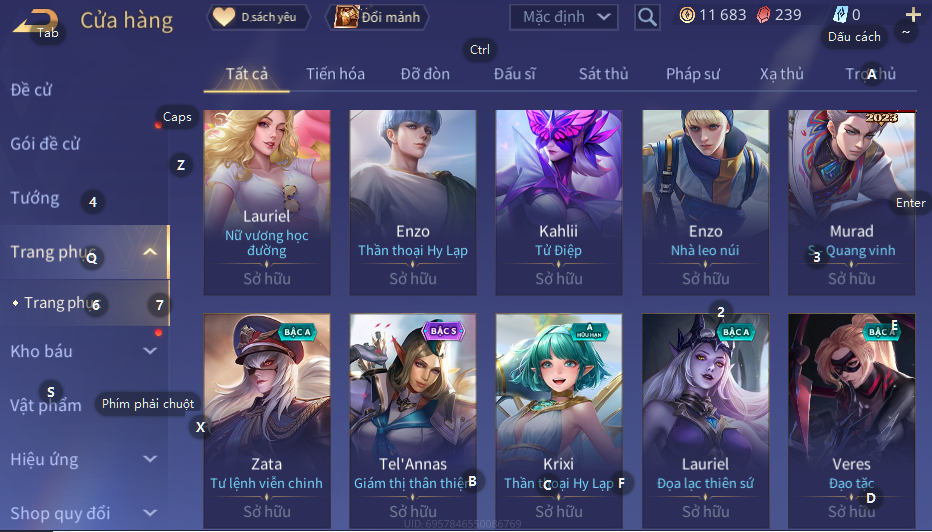Collapse the Trang phục sidebar section
Screen dimensions: 932x532
(x=150, y=252)
